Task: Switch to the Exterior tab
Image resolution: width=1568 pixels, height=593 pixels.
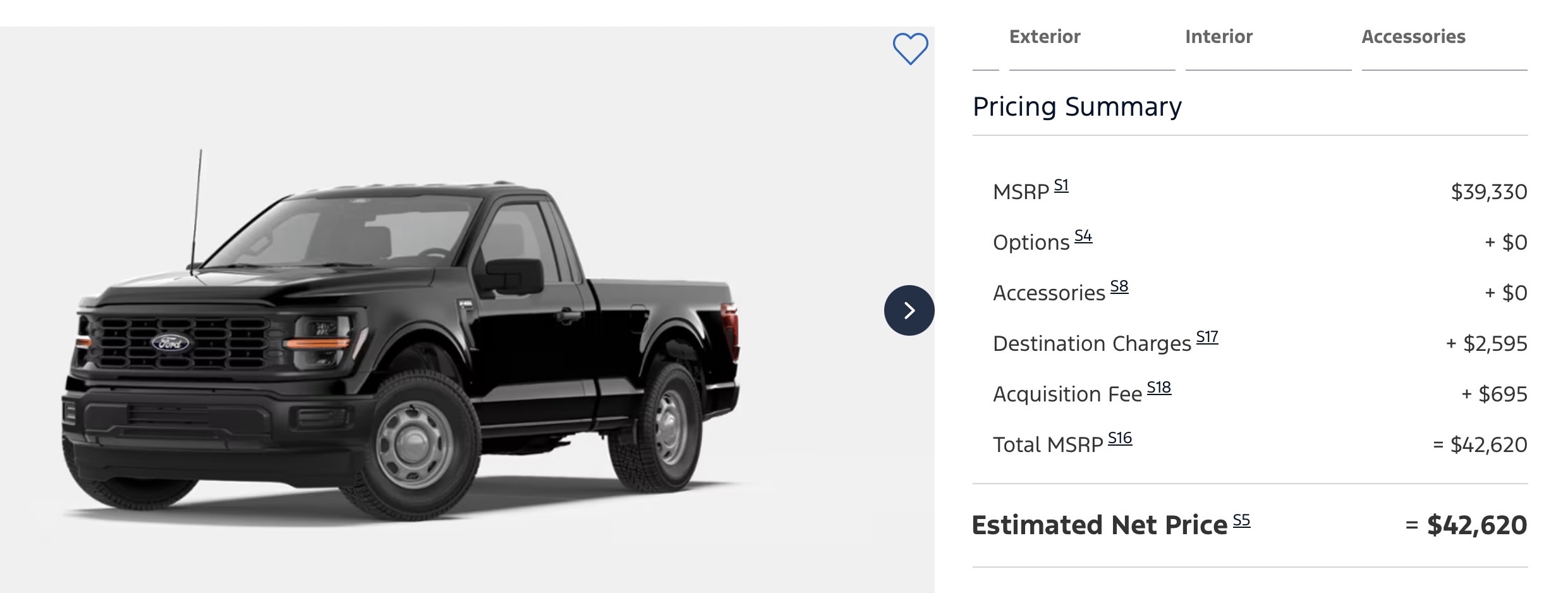Action: [x=1045, y=37]
